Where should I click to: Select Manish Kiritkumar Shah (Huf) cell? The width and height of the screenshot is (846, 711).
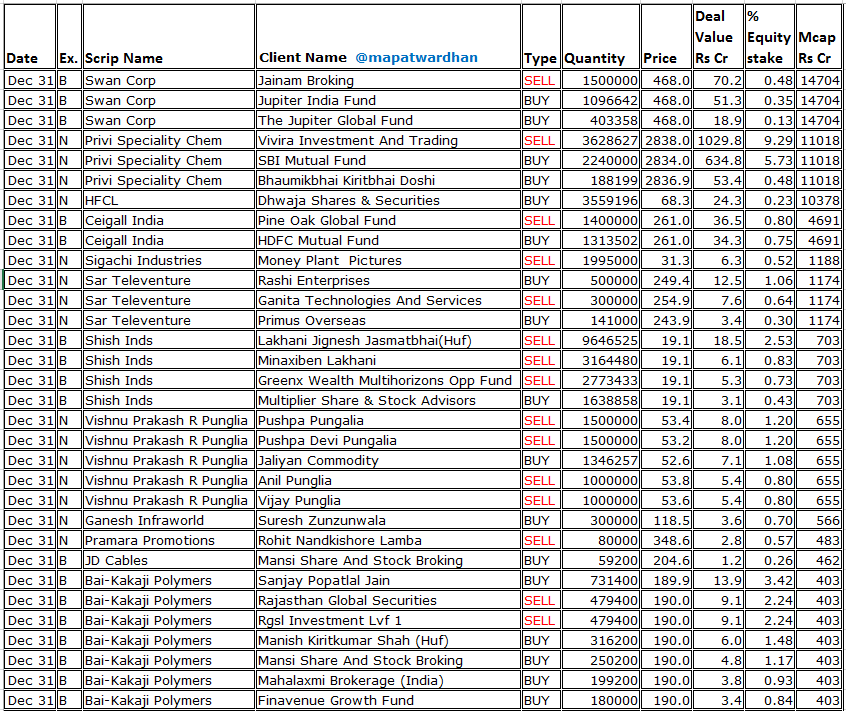388,640
